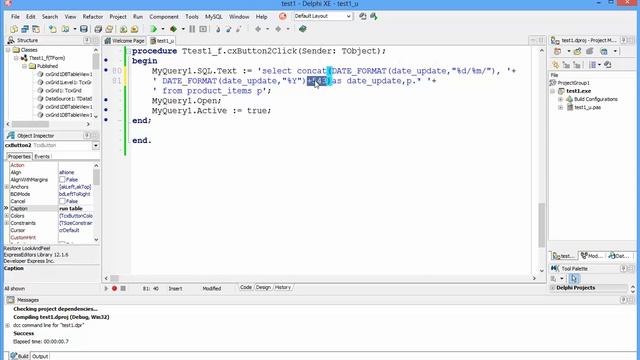Switch to the History tab
The width and height of the screenshot is (640, 360).
click(282, 287)
